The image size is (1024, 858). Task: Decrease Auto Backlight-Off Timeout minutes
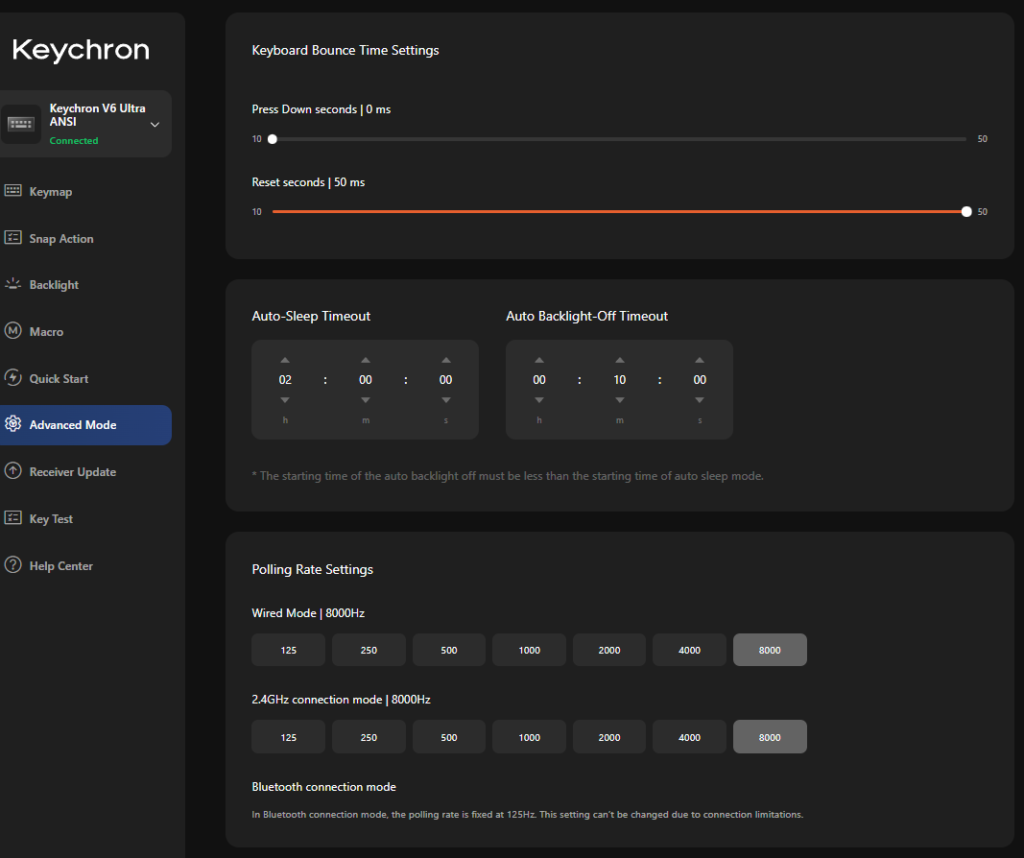coord(620,400)
